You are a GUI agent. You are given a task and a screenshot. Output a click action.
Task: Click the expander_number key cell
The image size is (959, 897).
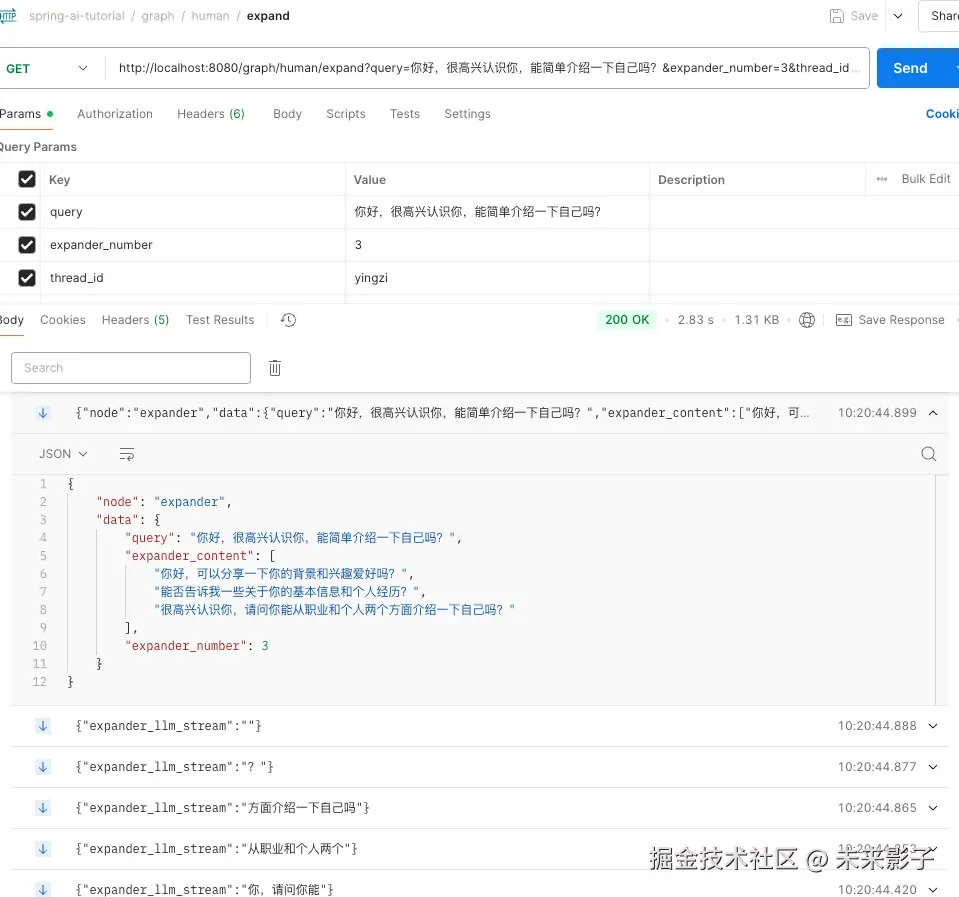[193, 245]
